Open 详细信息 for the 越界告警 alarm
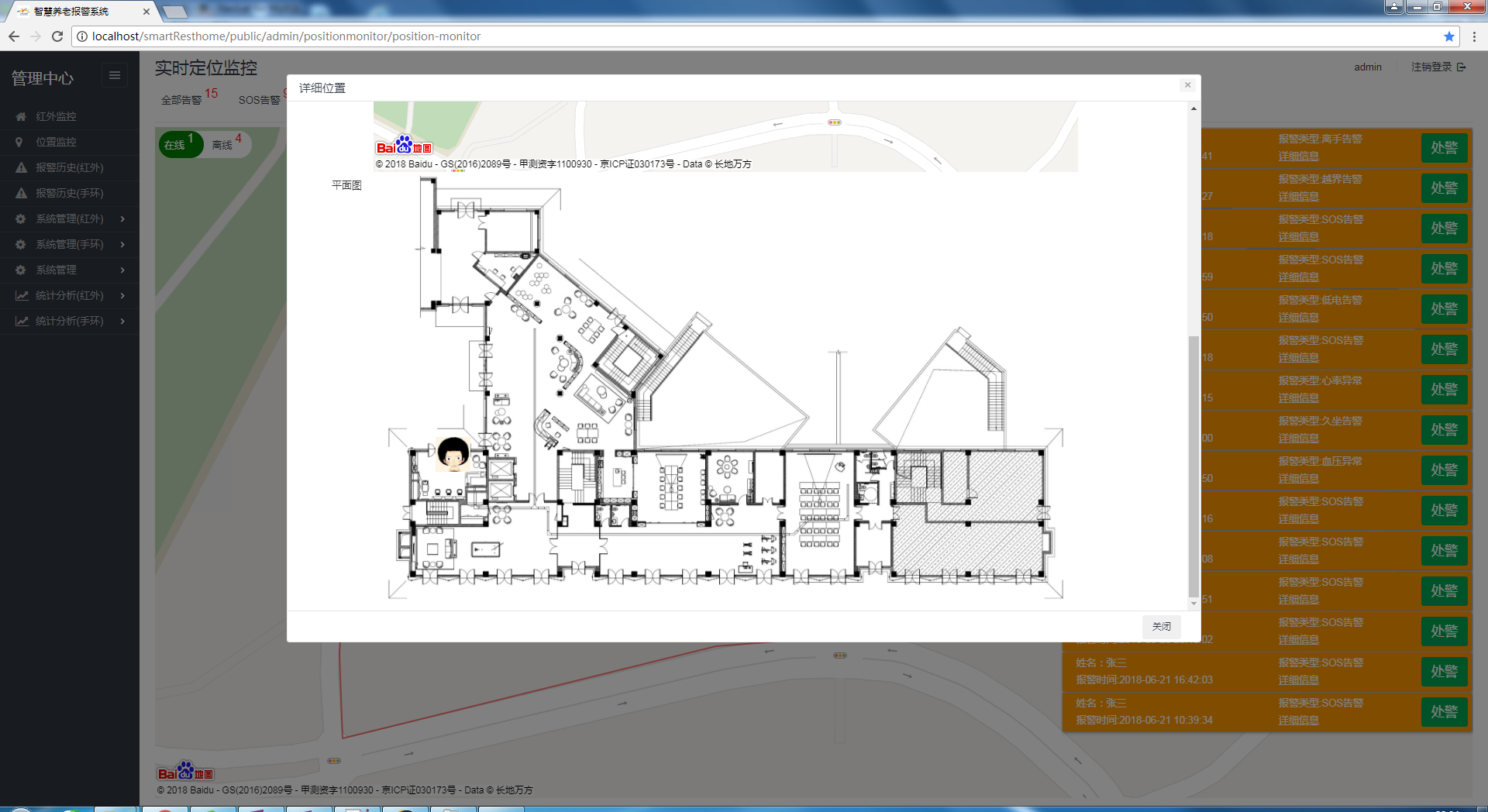Image resolution: width=1488 pixels, height=812 pixels. pyautogui.click(x=1299, y=197)
